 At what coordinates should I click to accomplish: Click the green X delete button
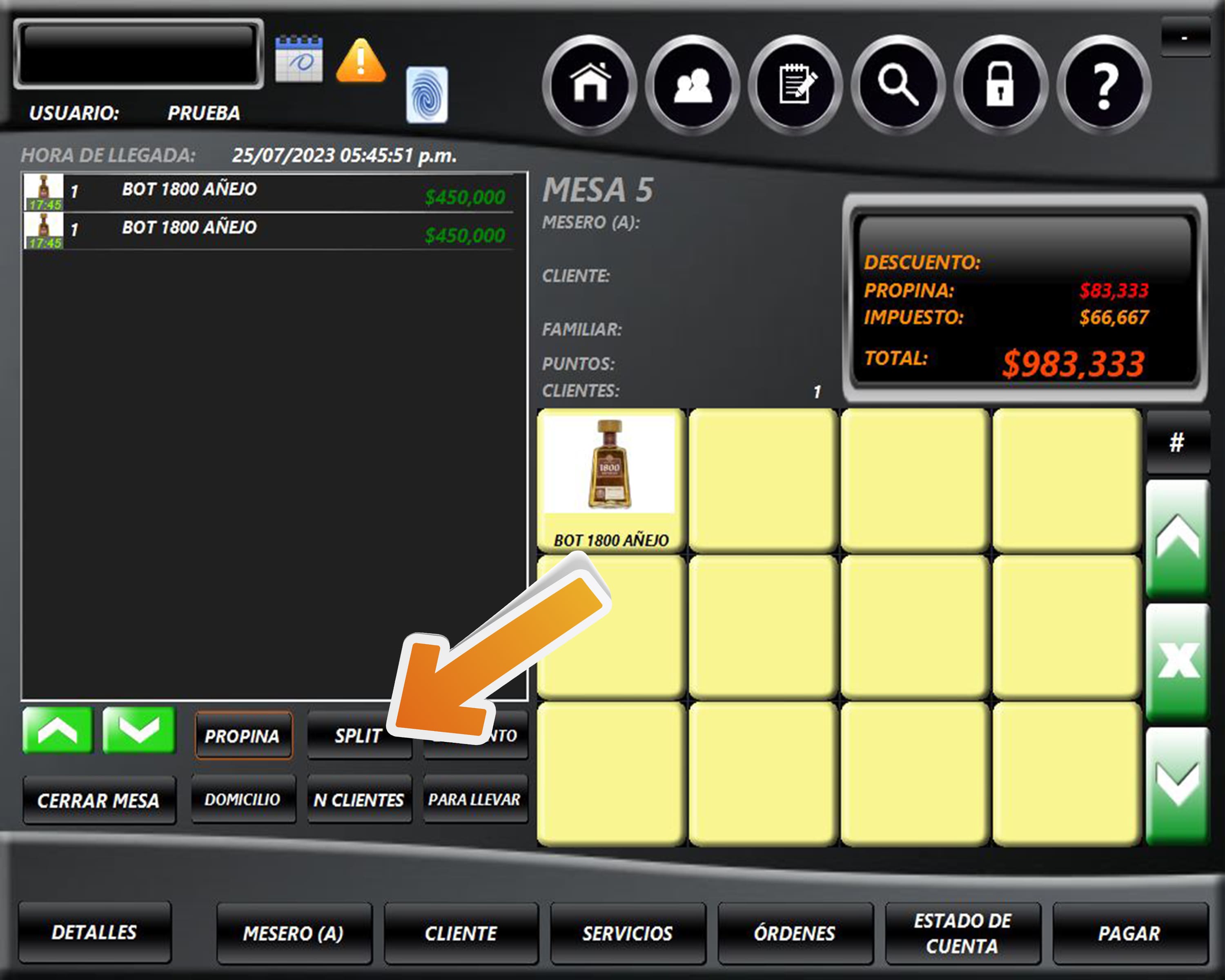coord(1178,662)
